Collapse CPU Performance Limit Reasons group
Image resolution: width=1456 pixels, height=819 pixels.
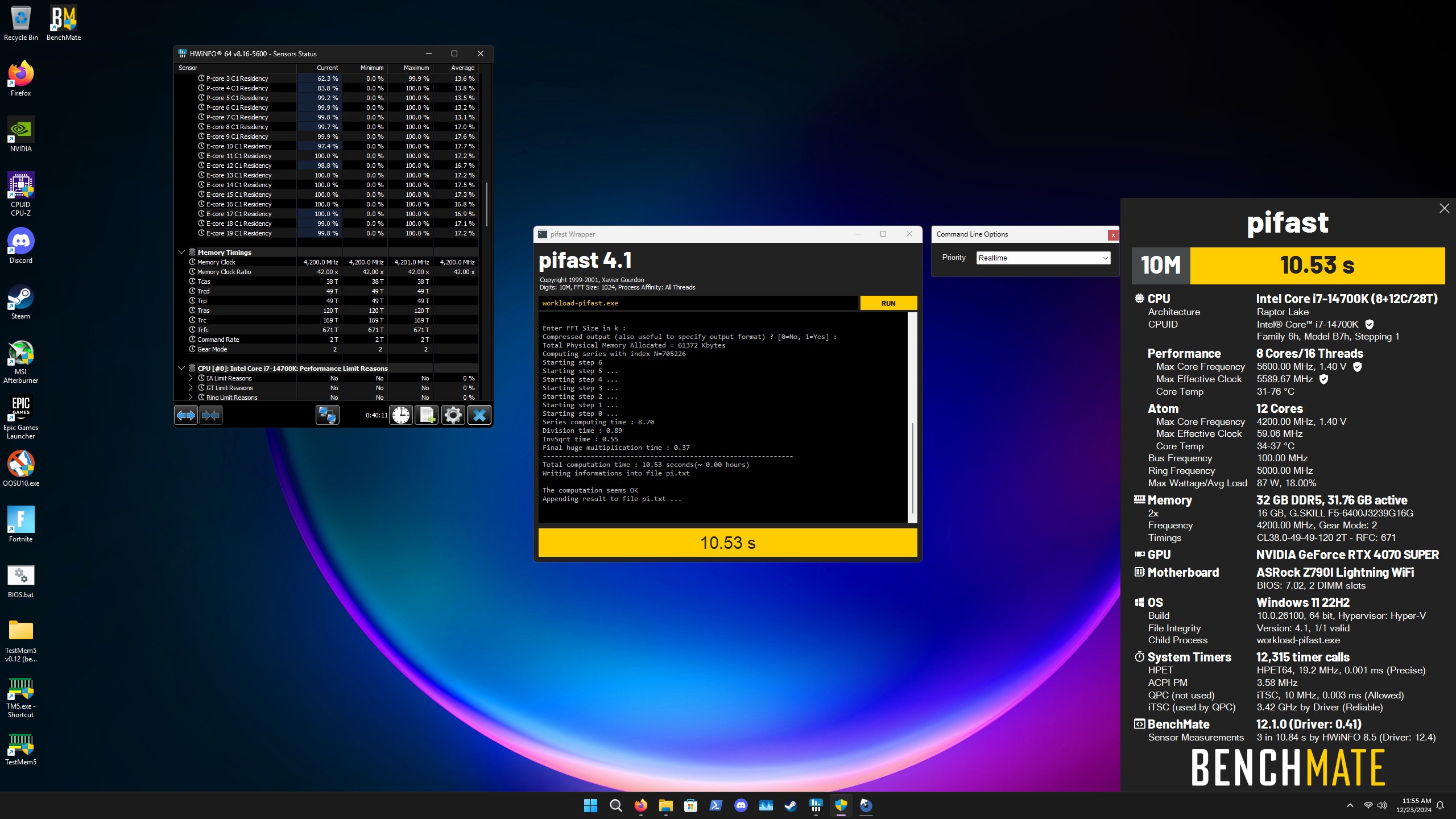point(181,369)
